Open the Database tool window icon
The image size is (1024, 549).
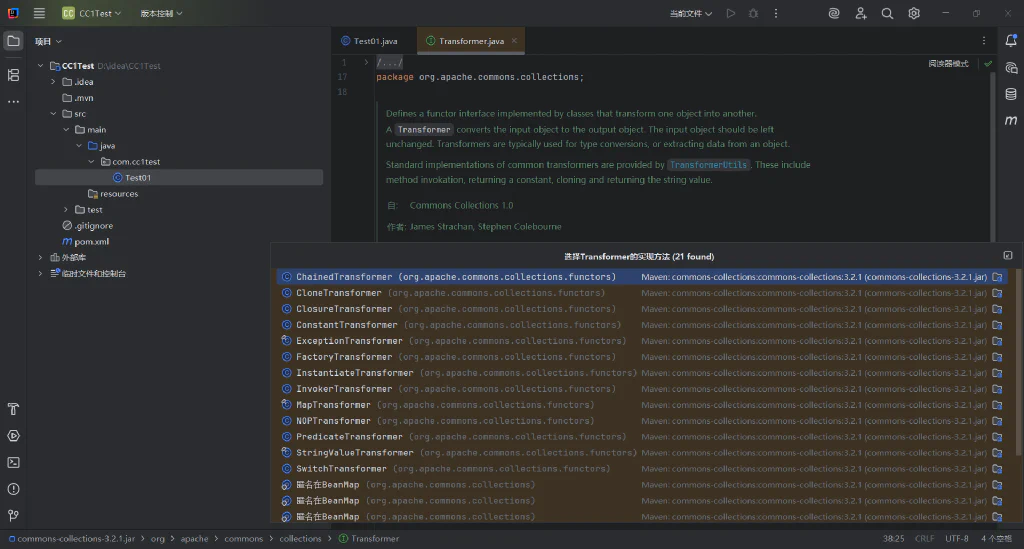[x=1010, y=94]
